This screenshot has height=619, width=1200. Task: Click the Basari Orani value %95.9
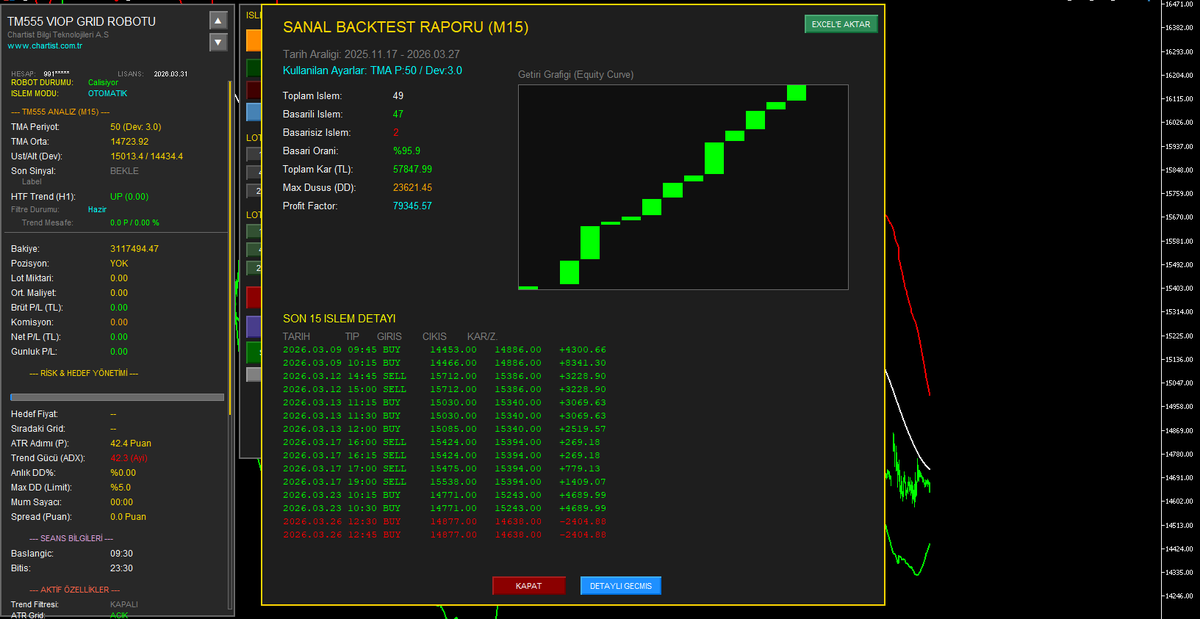[407, 151]
